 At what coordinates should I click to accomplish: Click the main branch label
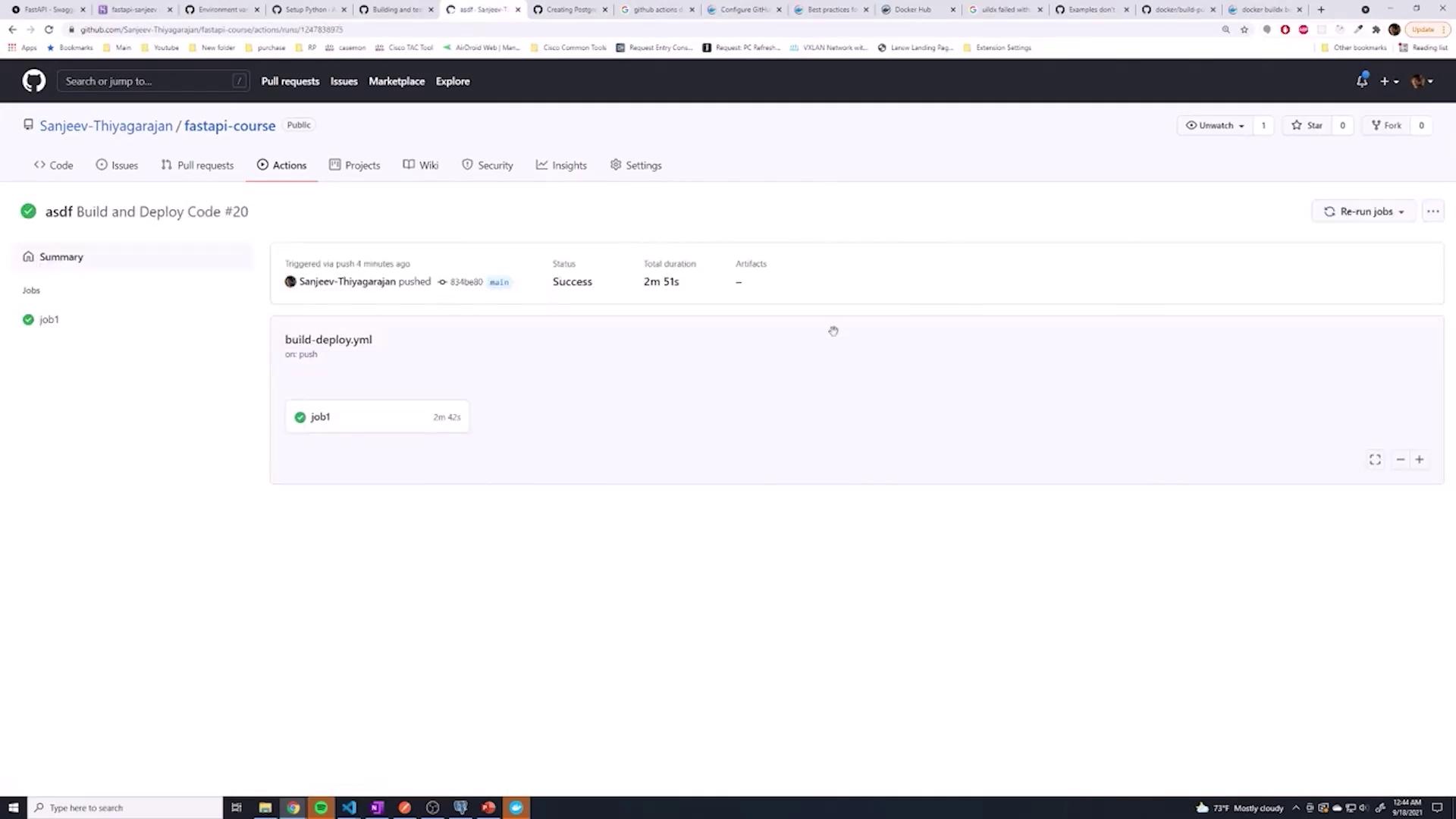coord(499,282)
